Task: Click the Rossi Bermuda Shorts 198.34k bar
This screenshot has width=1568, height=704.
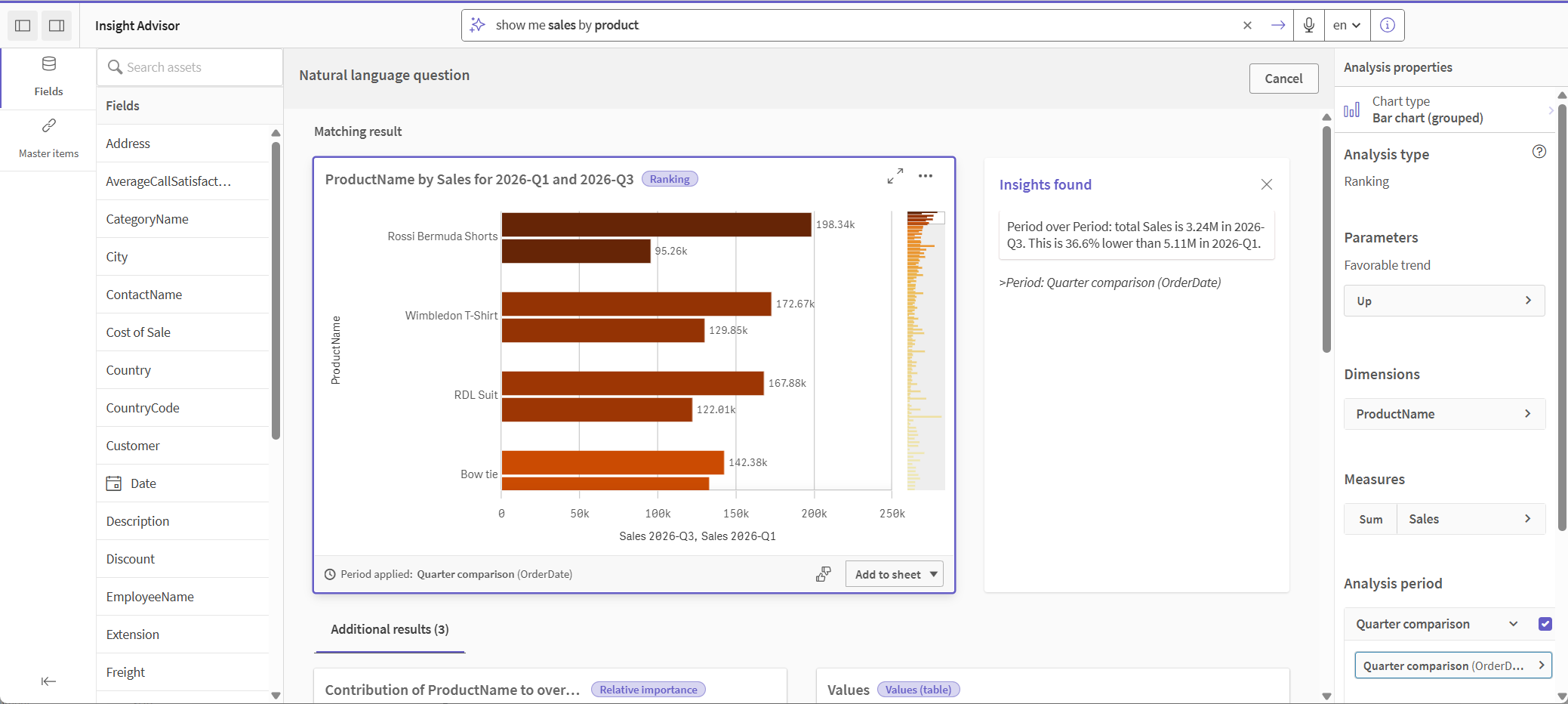Action: (656, 224)
